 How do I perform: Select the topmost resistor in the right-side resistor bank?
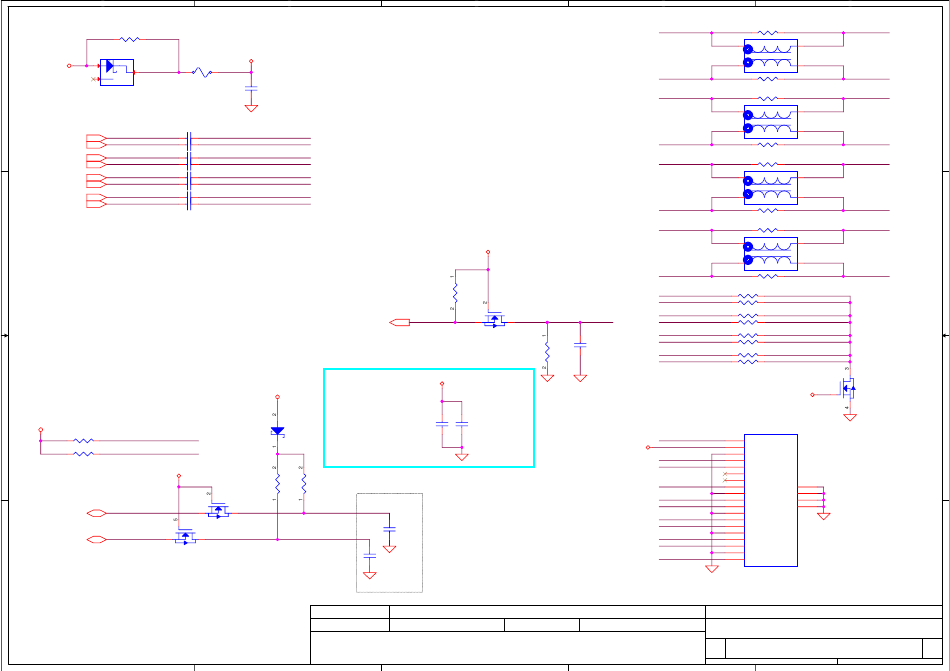748,296
